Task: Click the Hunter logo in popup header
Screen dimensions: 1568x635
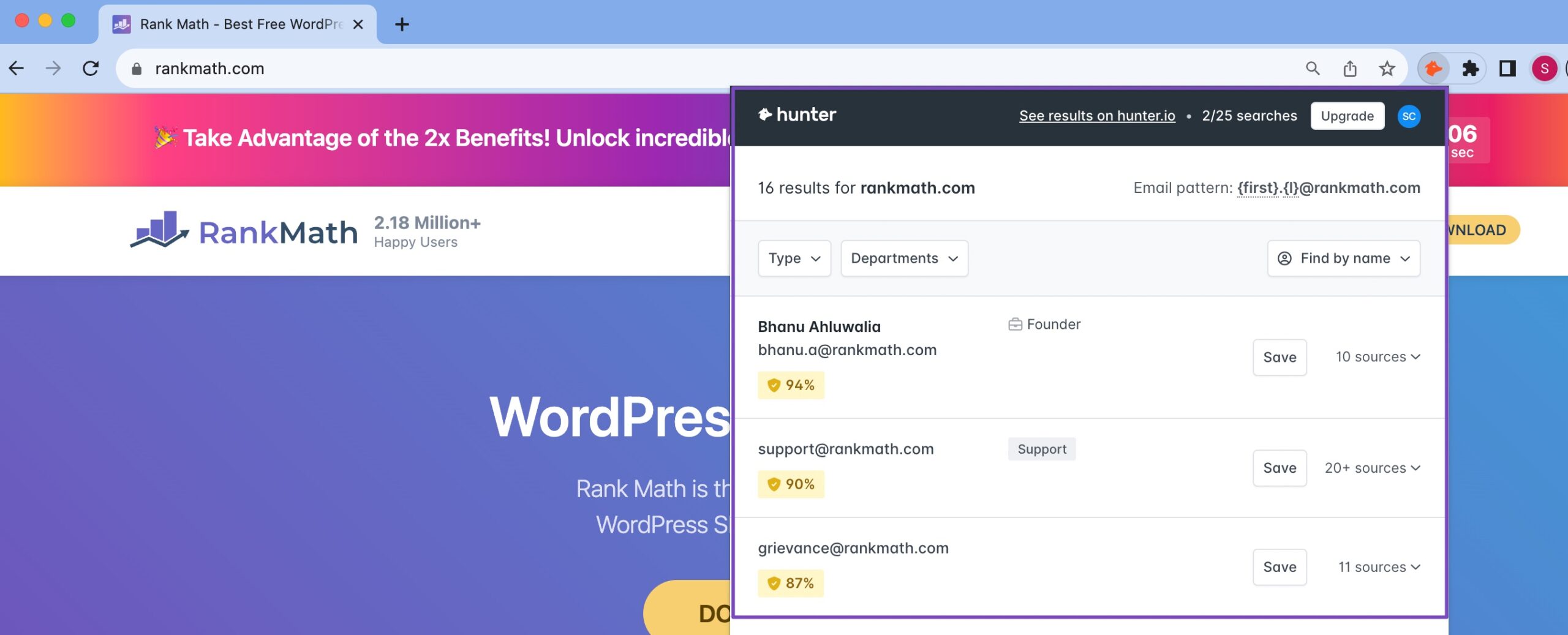Action: tap(797, 115)
